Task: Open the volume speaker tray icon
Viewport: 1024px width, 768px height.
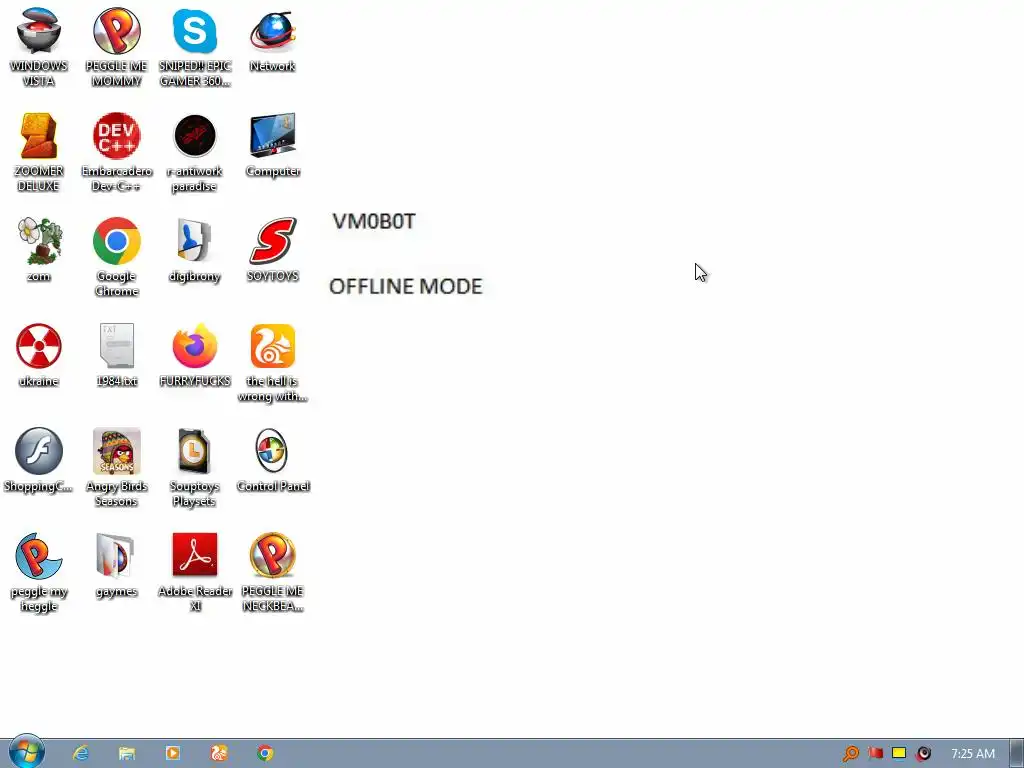Action: click(x=923, y=754)
